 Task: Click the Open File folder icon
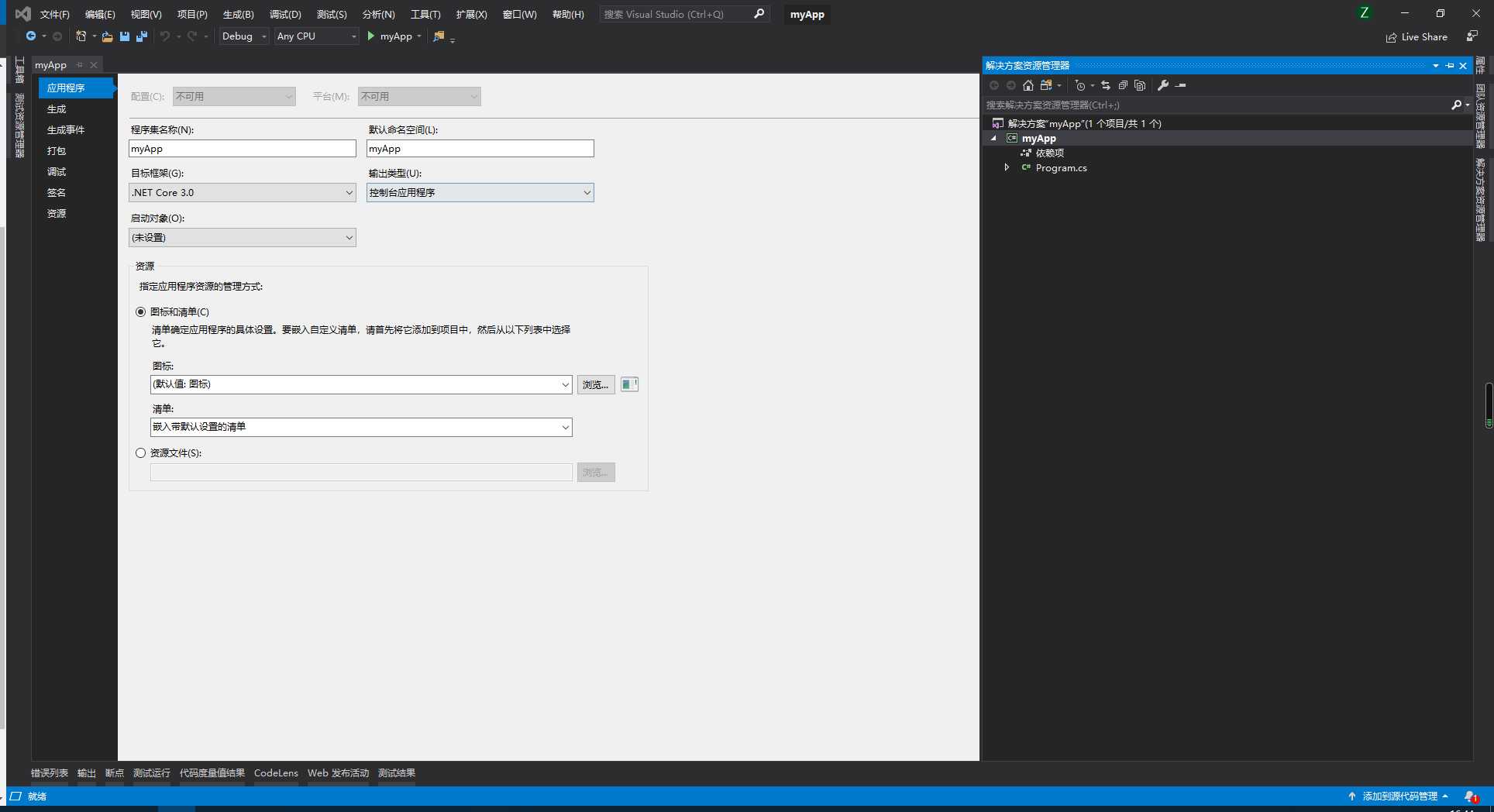point(107,36)
